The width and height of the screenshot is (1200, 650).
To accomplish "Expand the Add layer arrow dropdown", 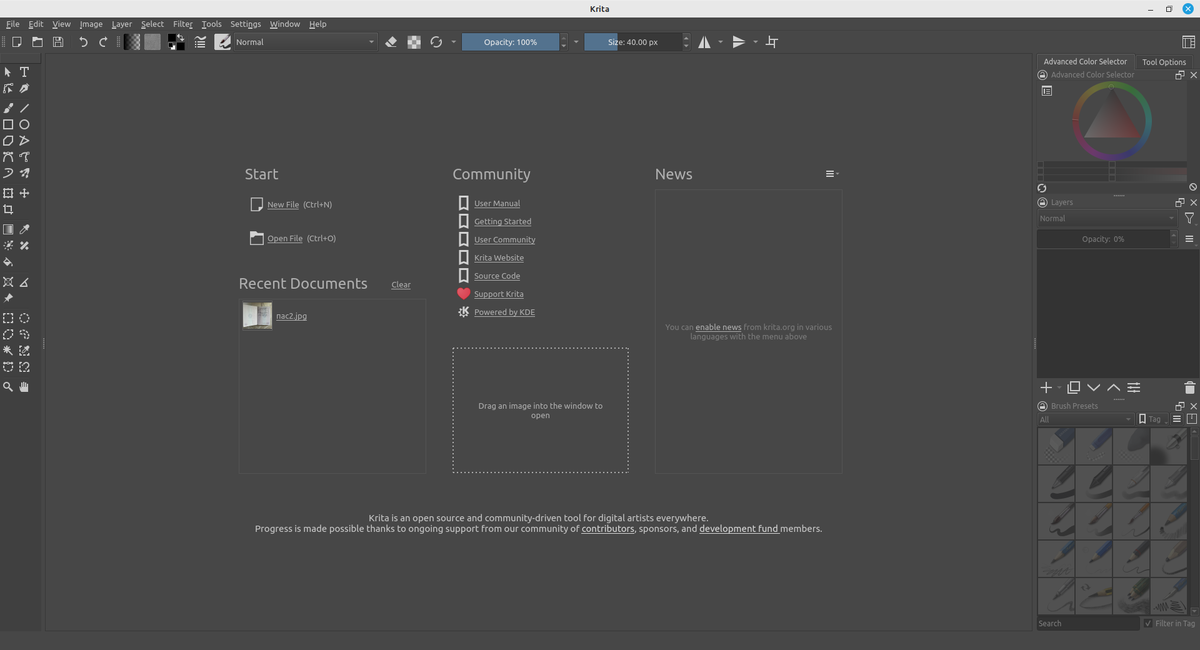I will 1059,388.
